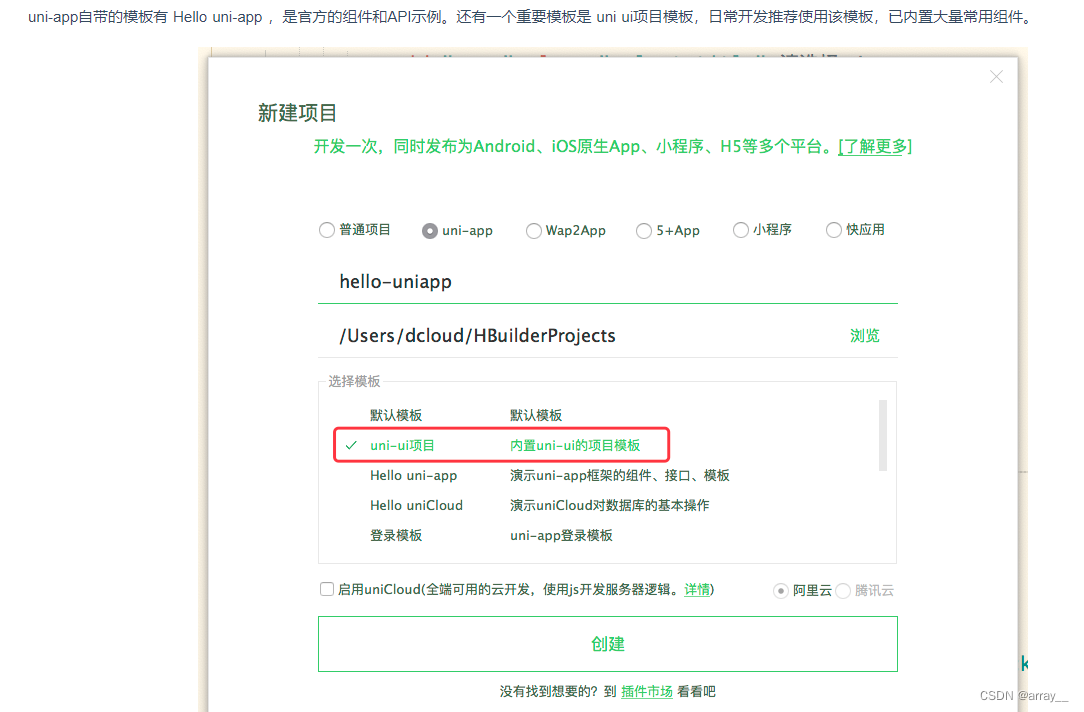The image size is (1084, 712).
Task: Click the checkmark next to uni-ui项目
Action: (x=351, y=445)
